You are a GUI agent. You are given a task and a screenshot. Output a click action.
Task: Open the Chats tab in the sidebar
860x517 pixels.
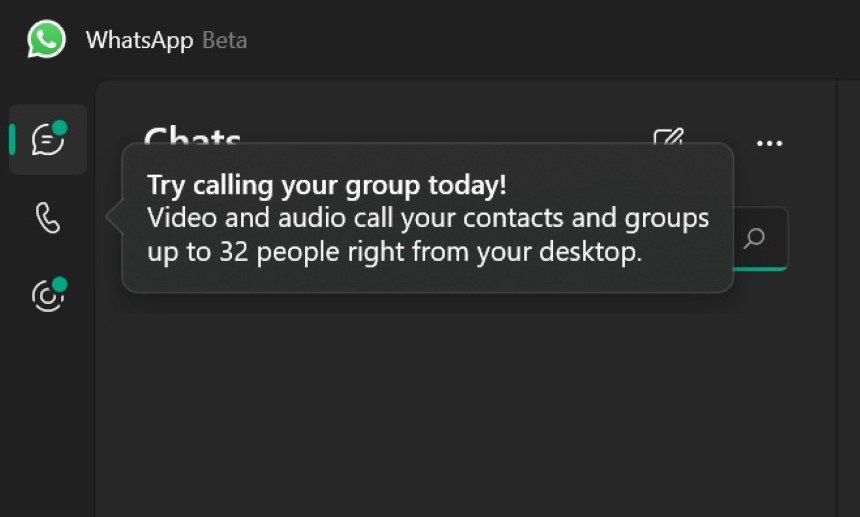click(48, 139)
